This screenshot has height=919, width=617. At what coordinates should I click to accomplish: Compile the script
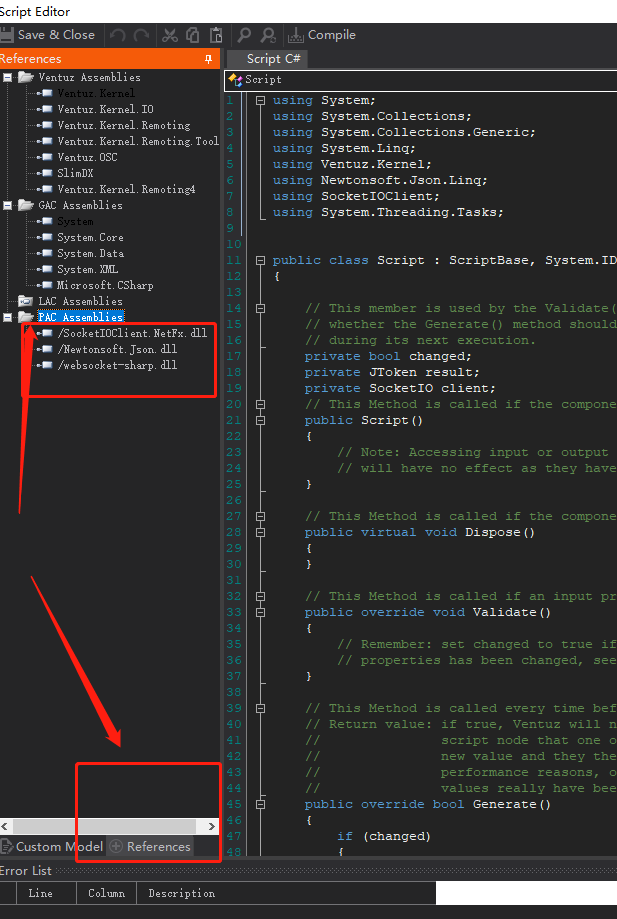322,35
